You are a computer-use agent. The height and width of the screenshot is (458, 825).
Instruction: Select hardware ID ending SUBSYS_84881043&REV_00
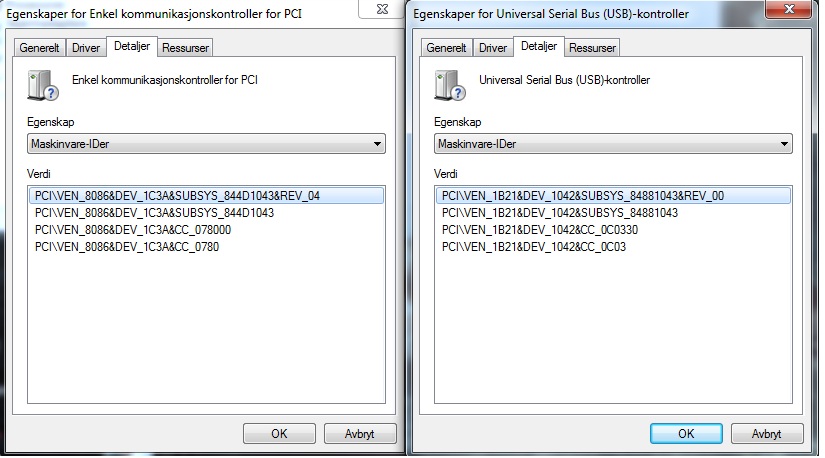pos(613,196)
